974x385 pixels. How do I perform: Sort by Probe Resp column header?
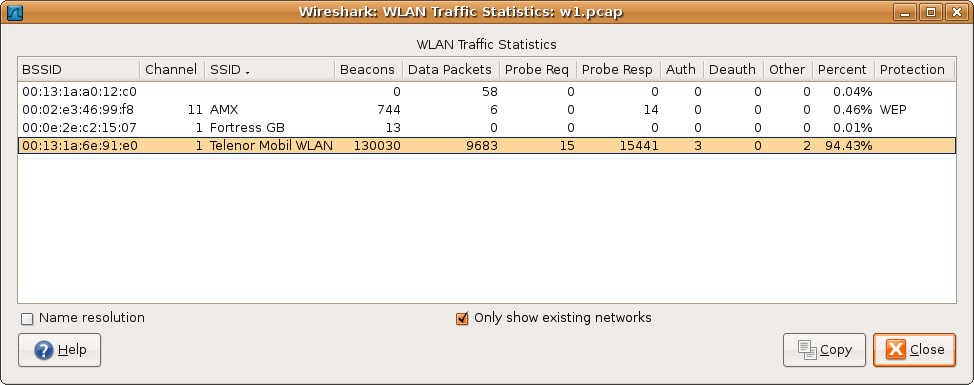click(x=619, y=70)
